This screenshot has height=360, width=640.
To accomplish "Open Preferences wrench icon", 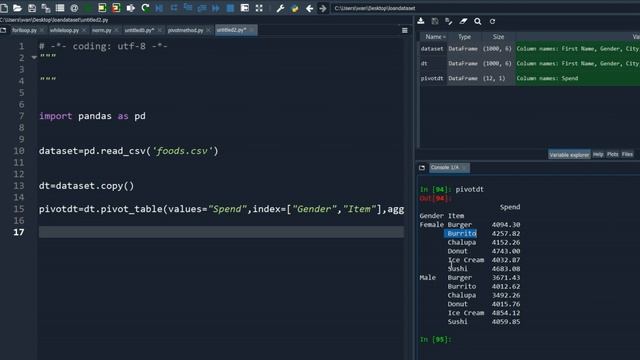I will (280, 8).
